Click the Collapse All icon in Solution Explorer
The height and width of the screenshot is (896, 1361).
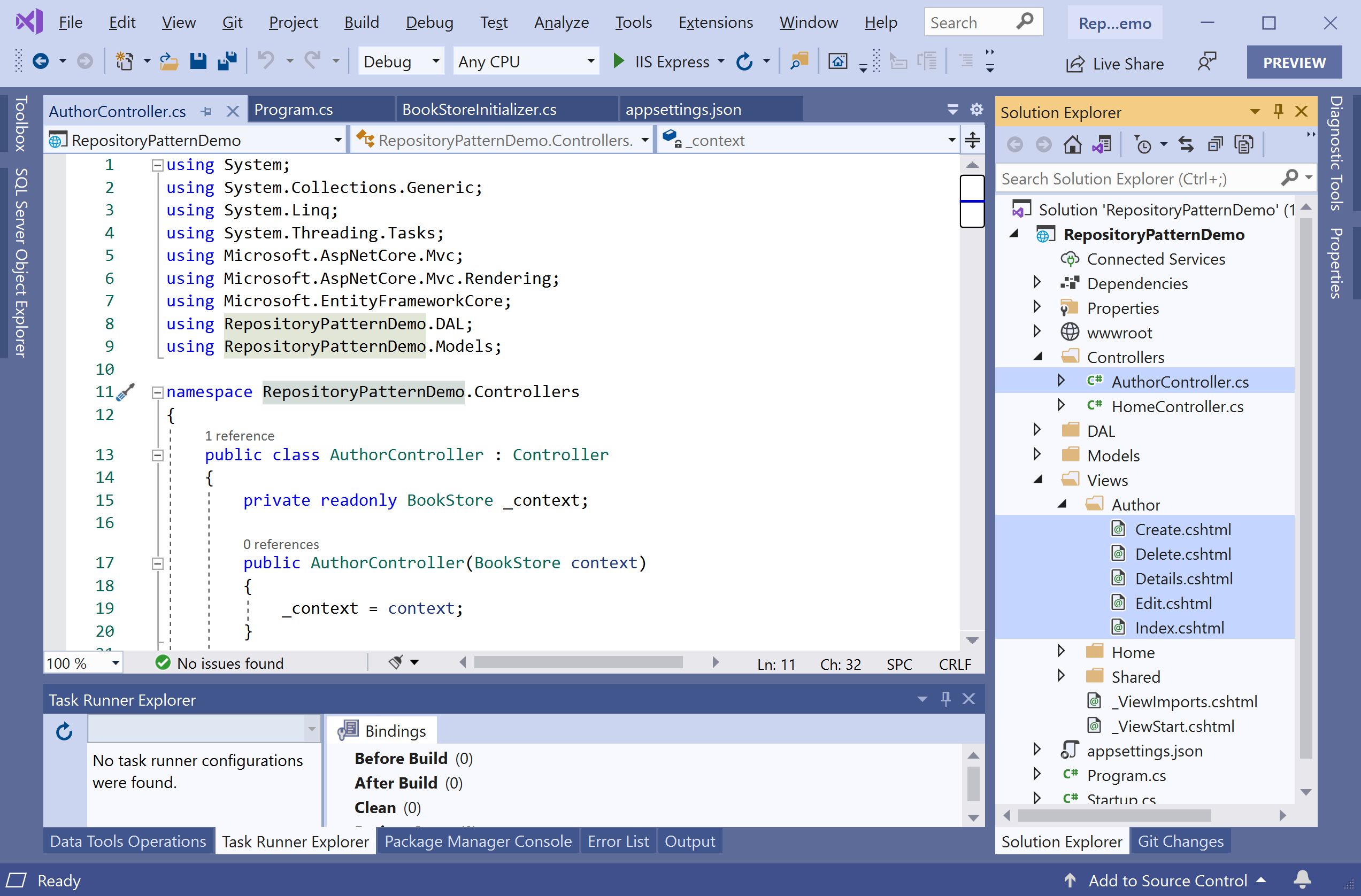pyautogui.click(x=1215, y=145)
